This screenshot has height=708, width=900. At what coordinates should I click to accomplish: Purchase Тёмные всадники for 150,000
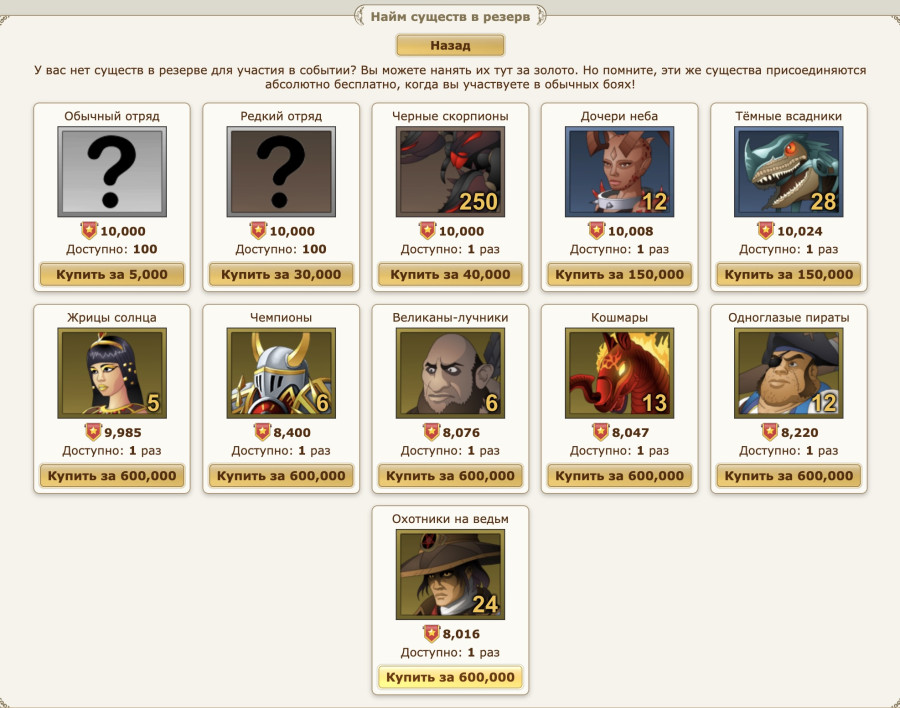pyautogui.click(x=789, y=274)
